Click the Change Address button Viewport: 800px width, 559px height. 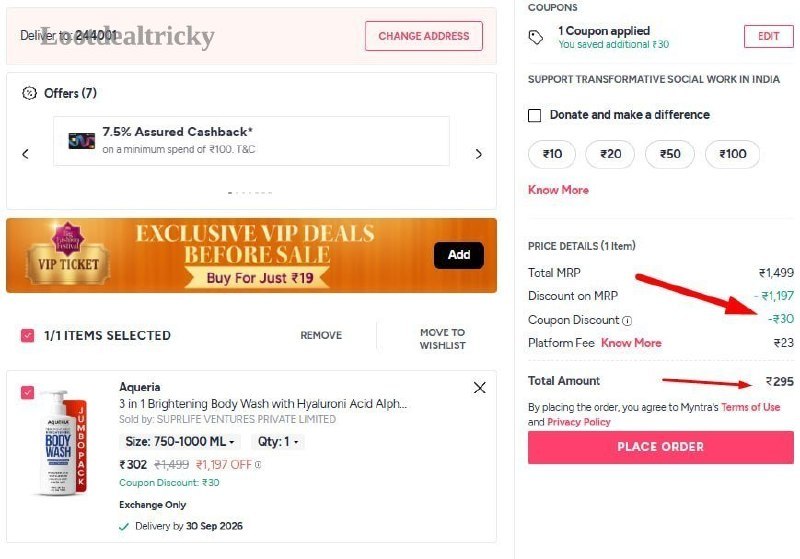point(423,36)
